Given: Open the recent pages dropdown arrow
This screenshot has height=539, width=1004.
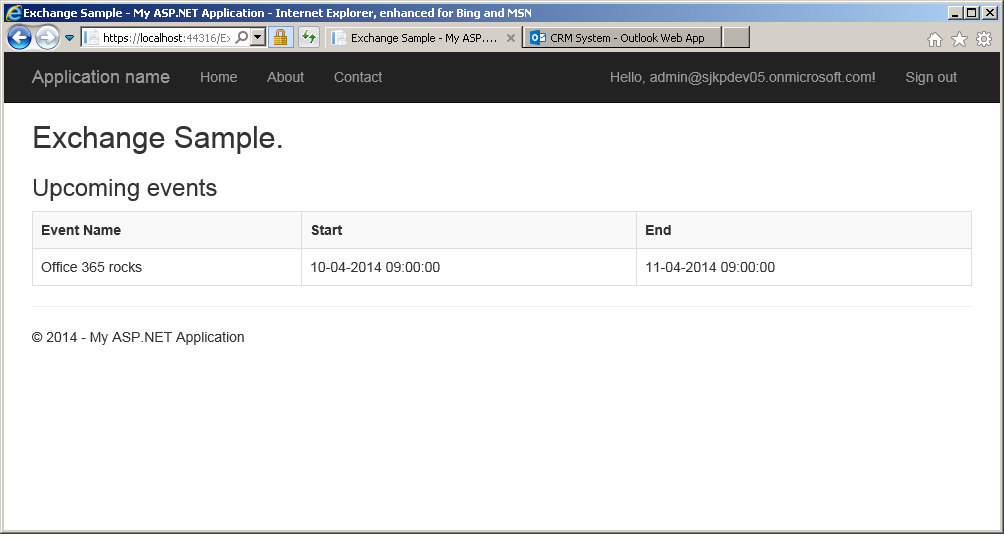Looking at the screenshot, I should click(69, 38).
